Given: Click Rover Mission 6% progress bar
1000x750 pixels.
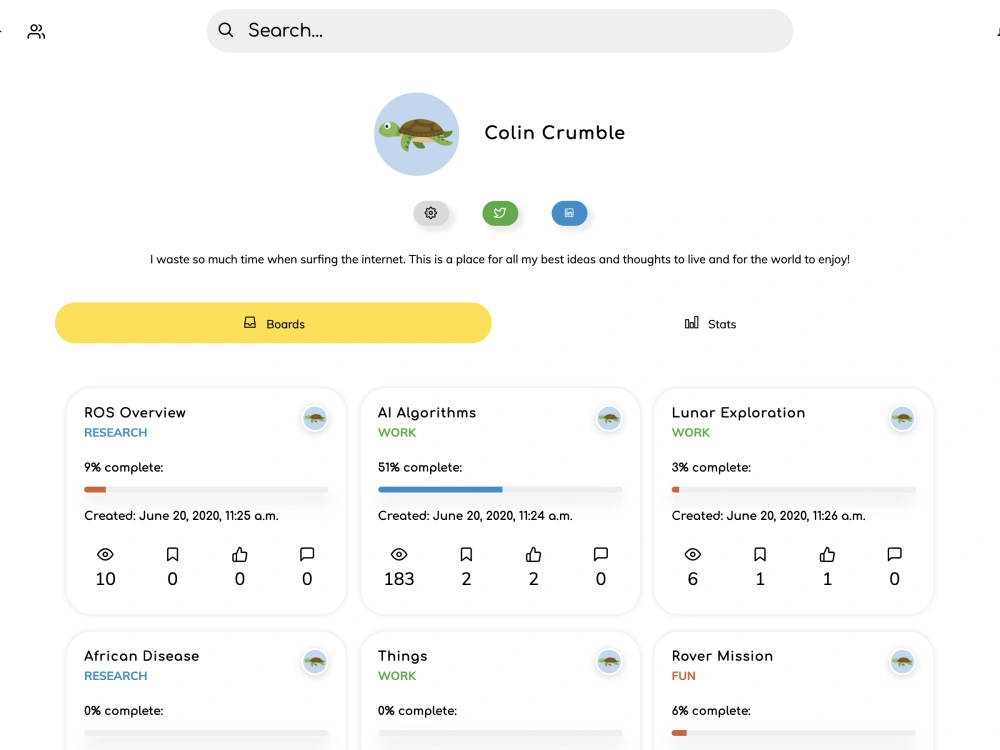Looking at the screenshot, I should click(793, 733).
